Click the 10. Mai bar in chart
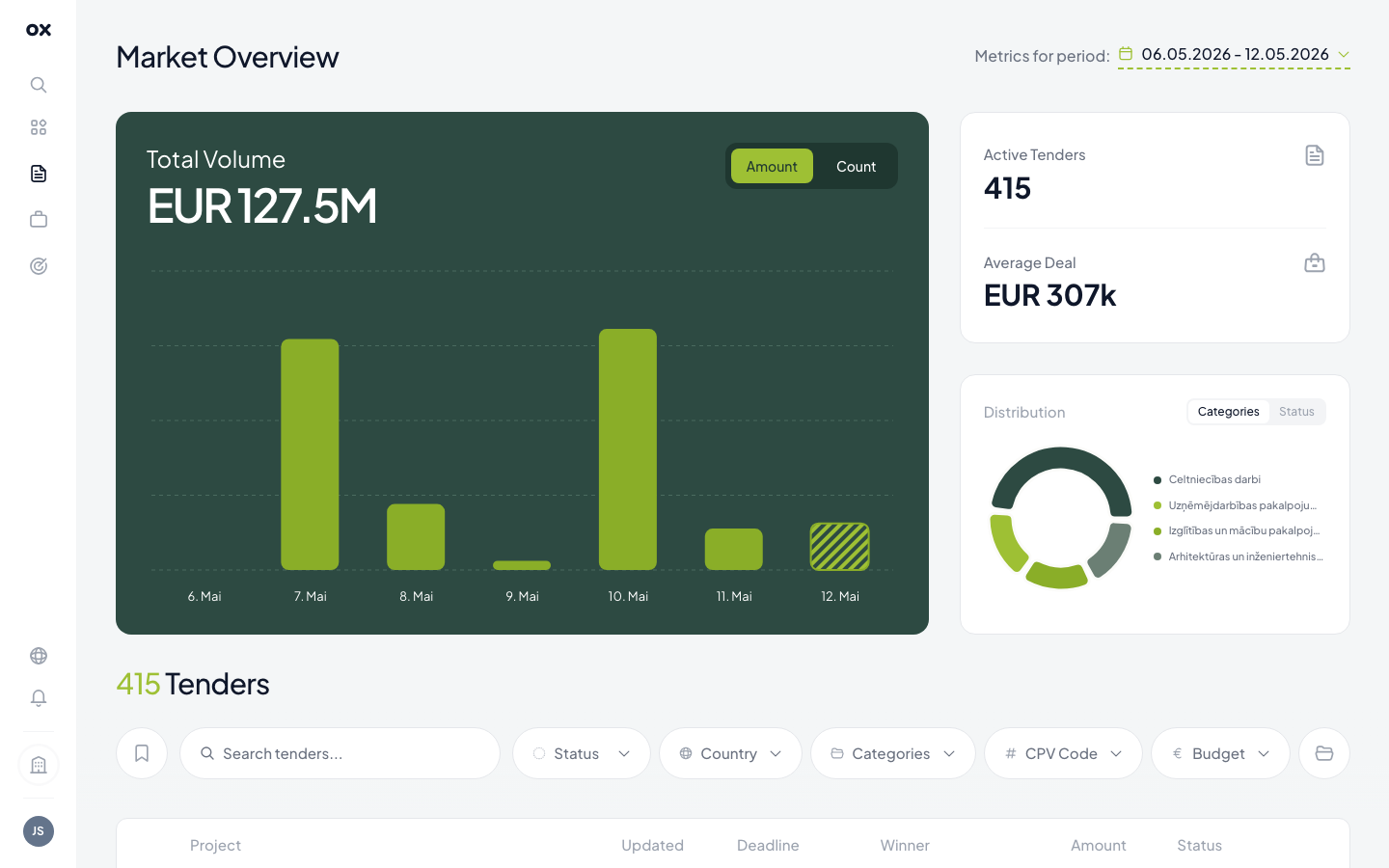 click(x=628, y=449)
